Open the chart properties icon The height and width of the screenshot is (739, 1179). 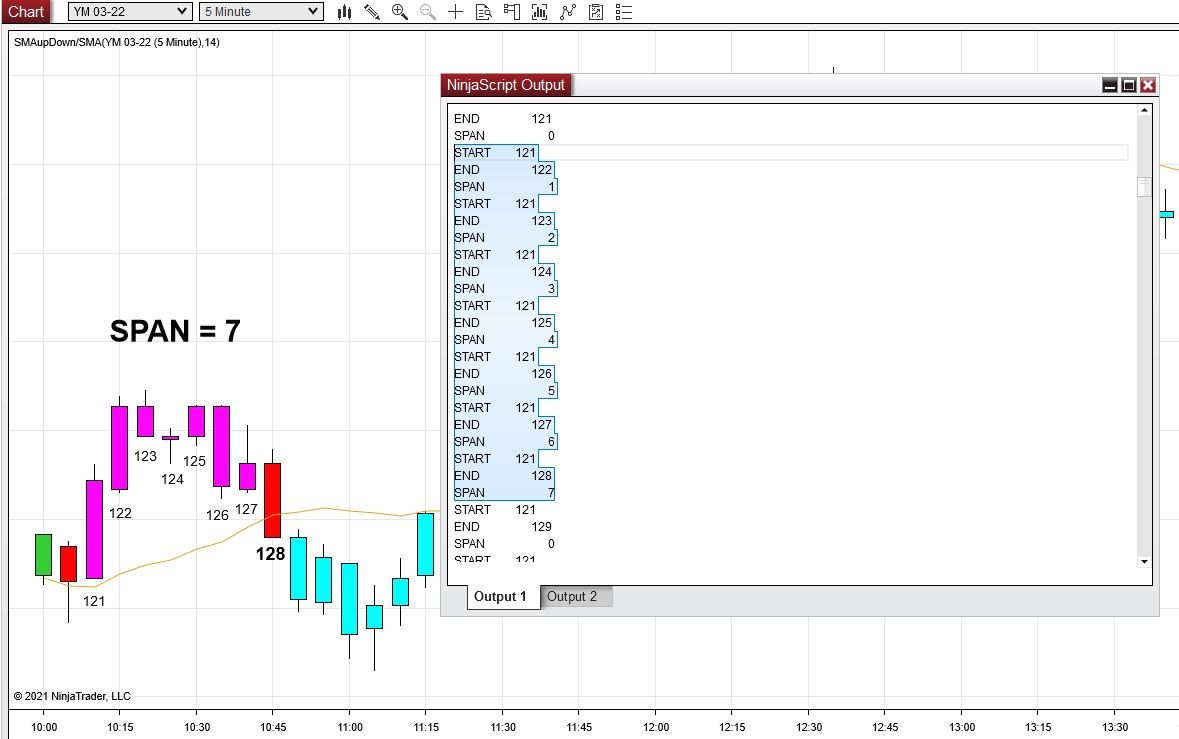[596, 12]
